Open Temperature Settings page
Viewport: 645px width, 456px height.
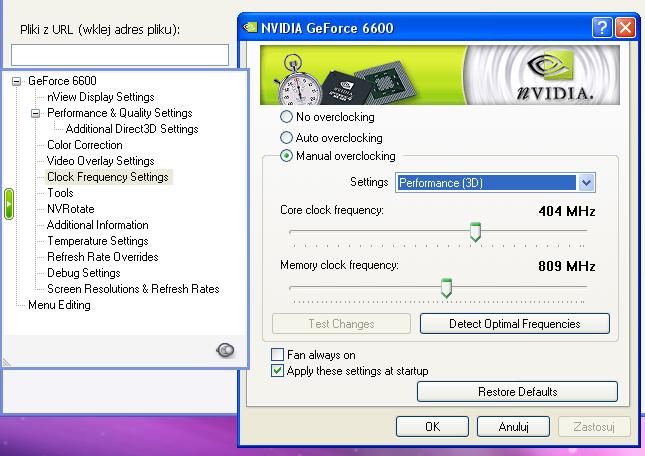click(97, 241)
